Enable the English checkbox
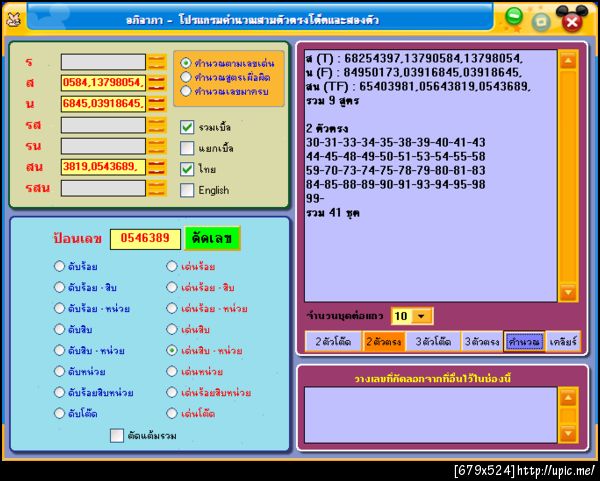The height and width of the screenshot is (481, 600). coord(187,190)
